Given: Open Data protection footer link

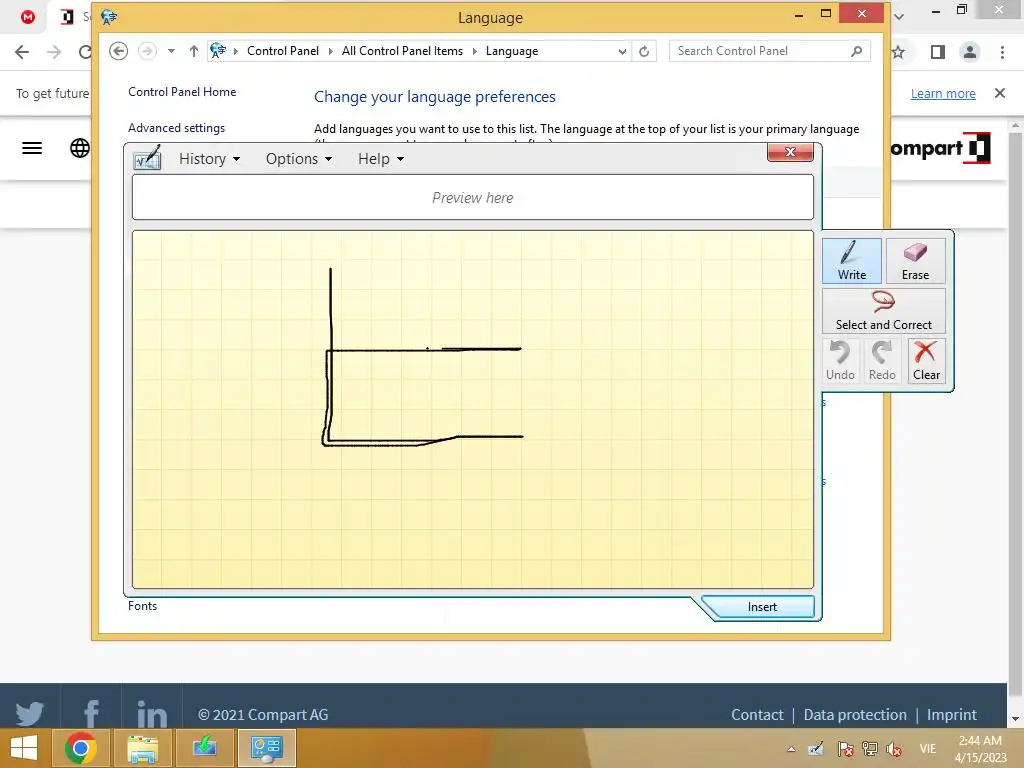Looking at the screenshot, I should pyautogui.click(x=855, y=714).
